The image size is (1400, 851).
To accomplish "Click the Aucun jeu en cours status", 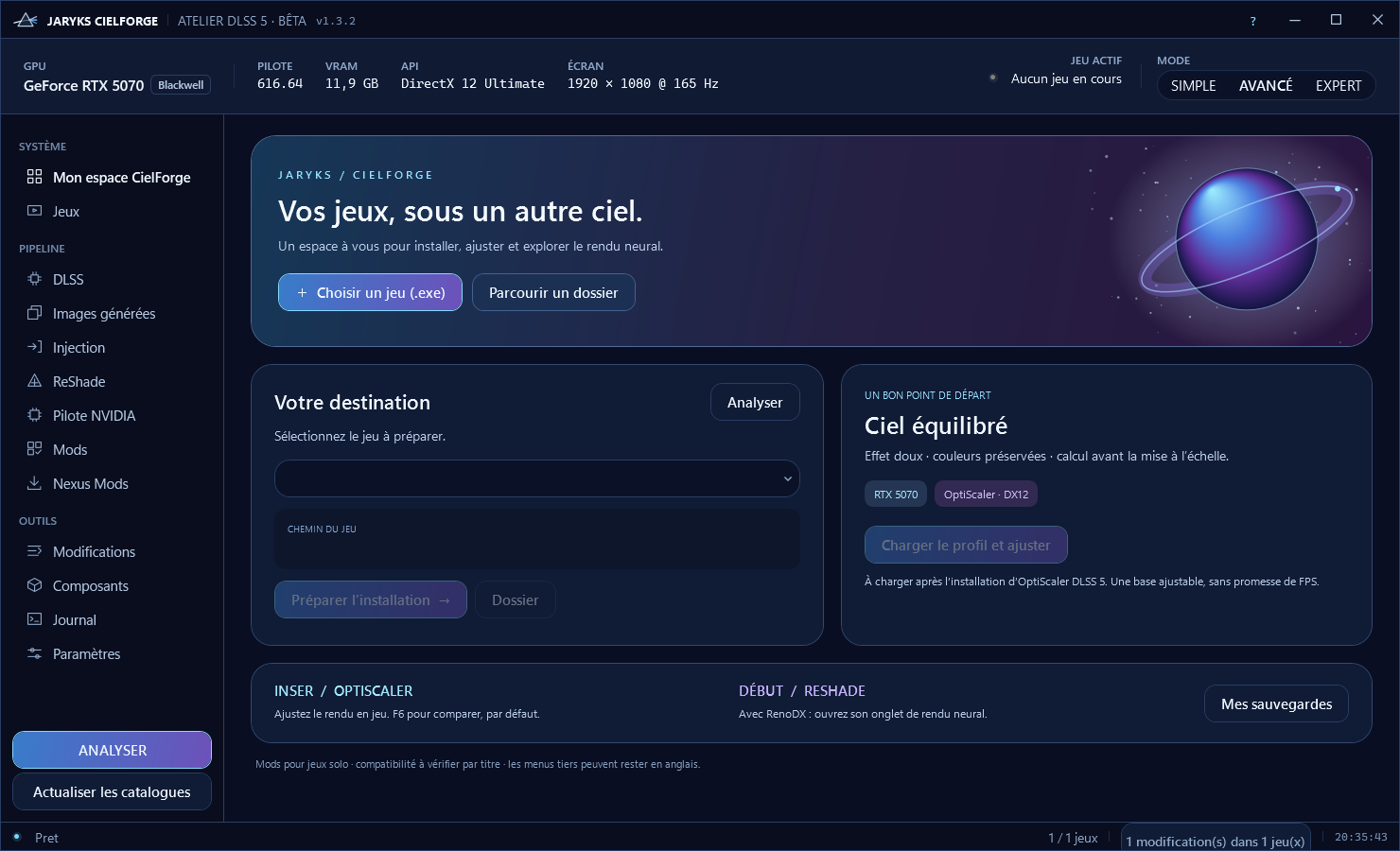I will [1066, 78].
